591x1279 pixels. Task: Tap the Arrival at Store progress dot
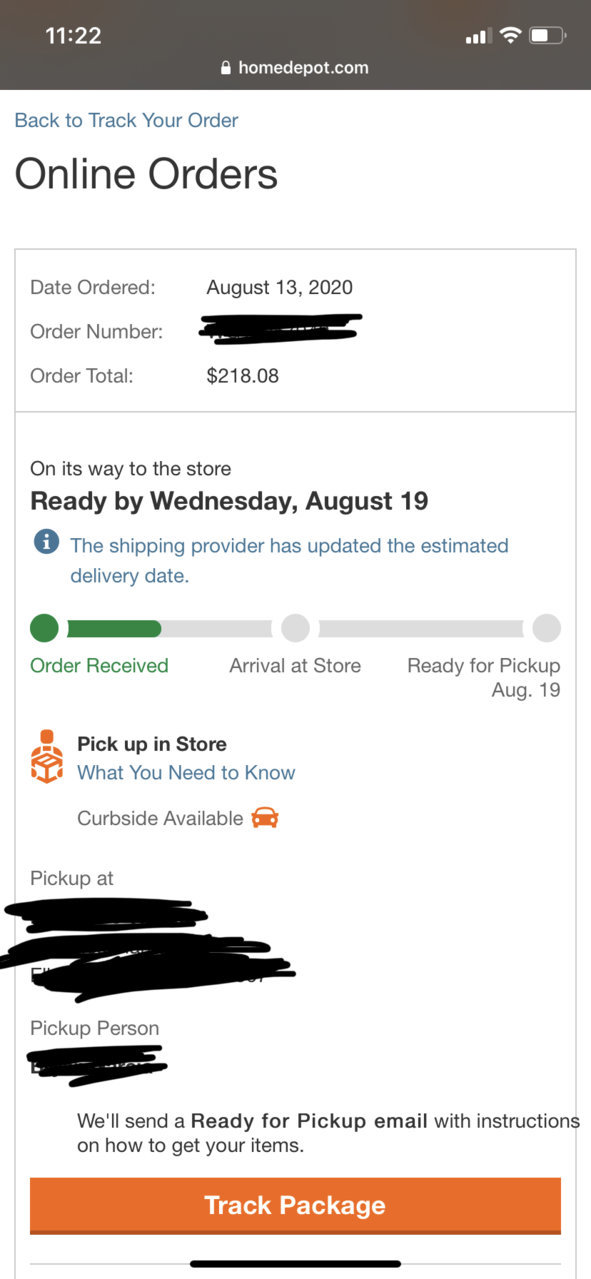tap(295, 628)
